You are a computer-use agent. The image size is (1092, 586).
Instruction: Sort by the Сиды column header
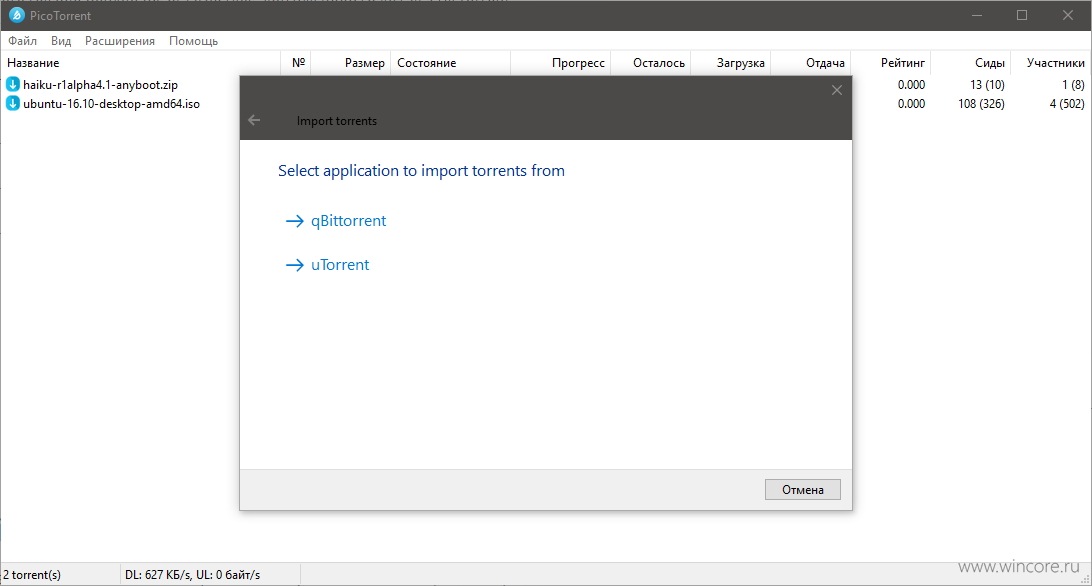[x=970, y=63]
